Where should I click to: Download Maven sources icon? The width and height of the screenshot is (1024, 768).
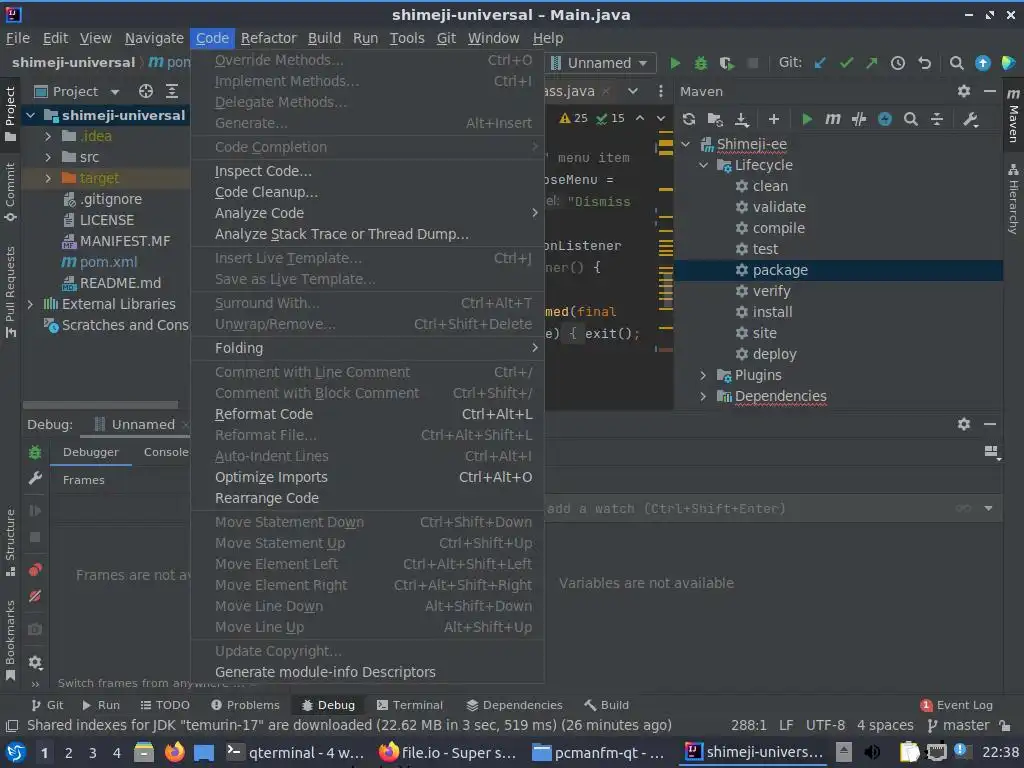(741, 119)
